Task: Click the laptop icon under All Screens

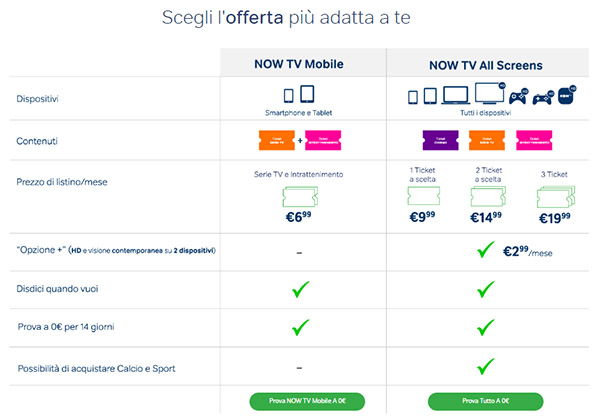Action: pyautogui.click(x=456, y=98)
